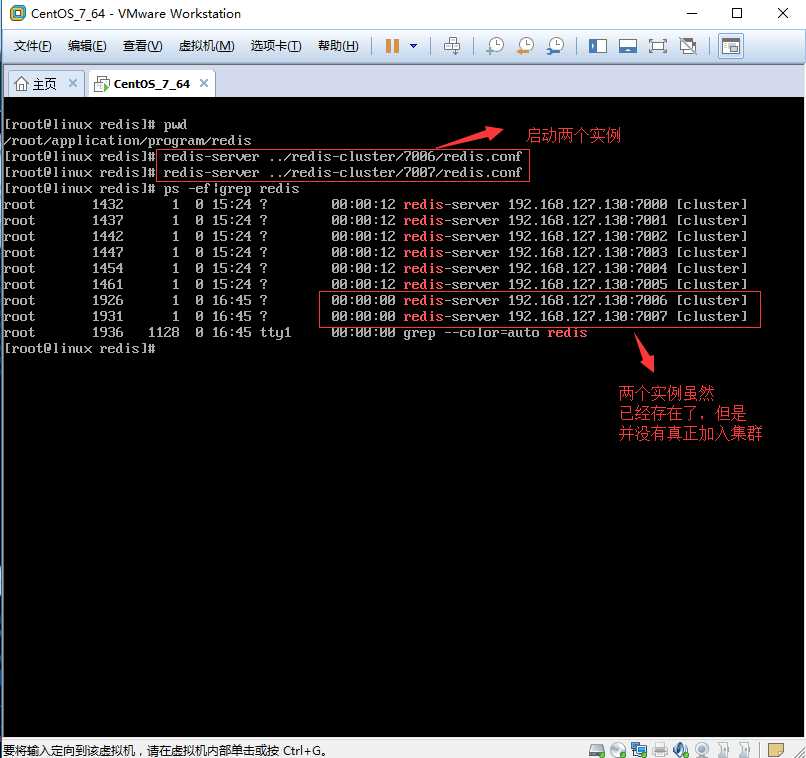Open the power options dropdown arrow
806x758 pixels.
click(x=413, y=46)
